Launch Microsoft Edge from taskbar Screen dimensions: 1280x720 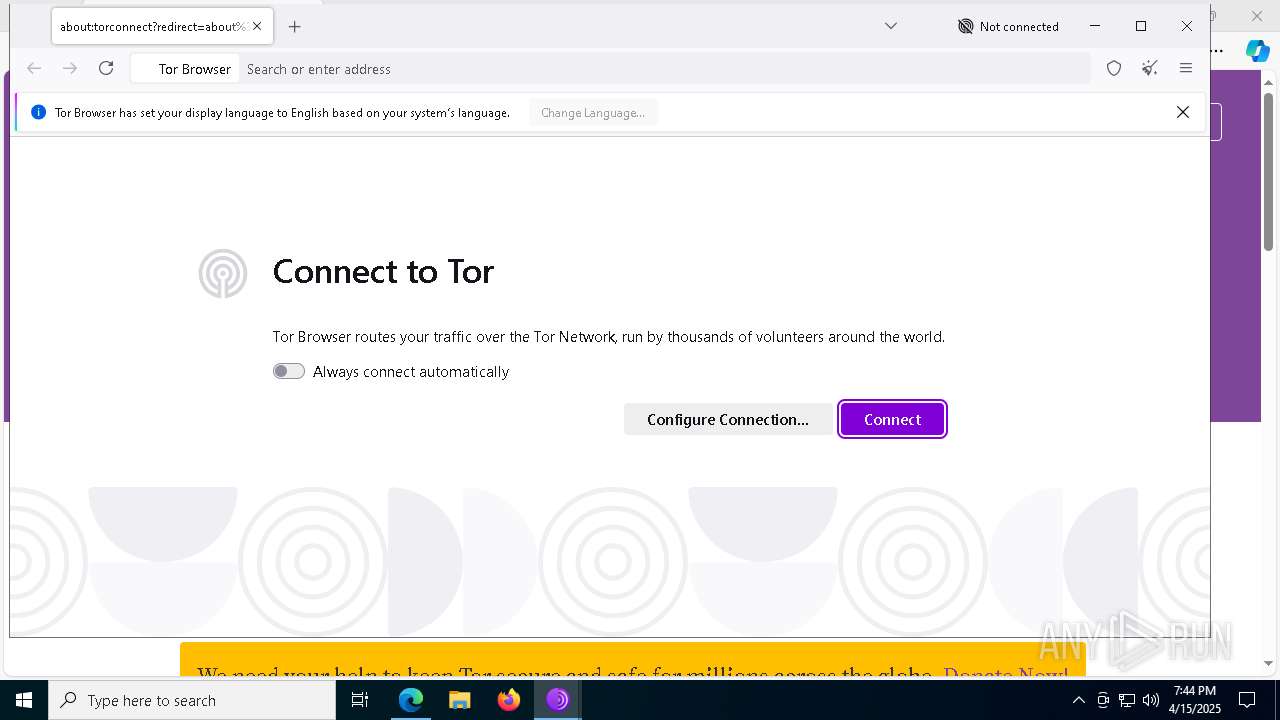[x=411, y=700]
